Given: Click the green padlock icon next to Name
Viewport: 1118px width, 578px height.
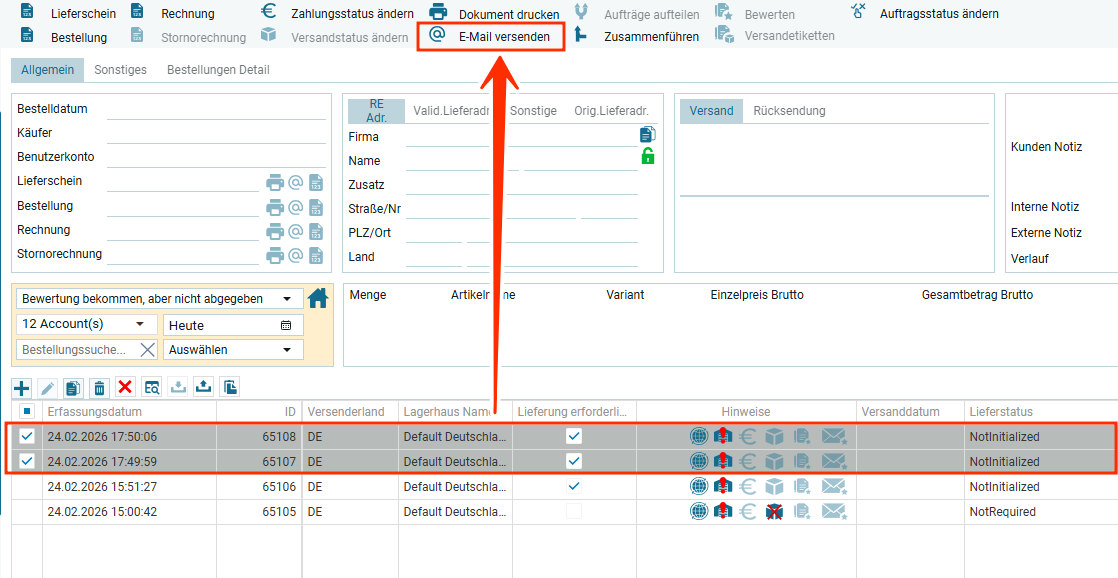Looking at the screenshot, I should click(x=647, y=156).
